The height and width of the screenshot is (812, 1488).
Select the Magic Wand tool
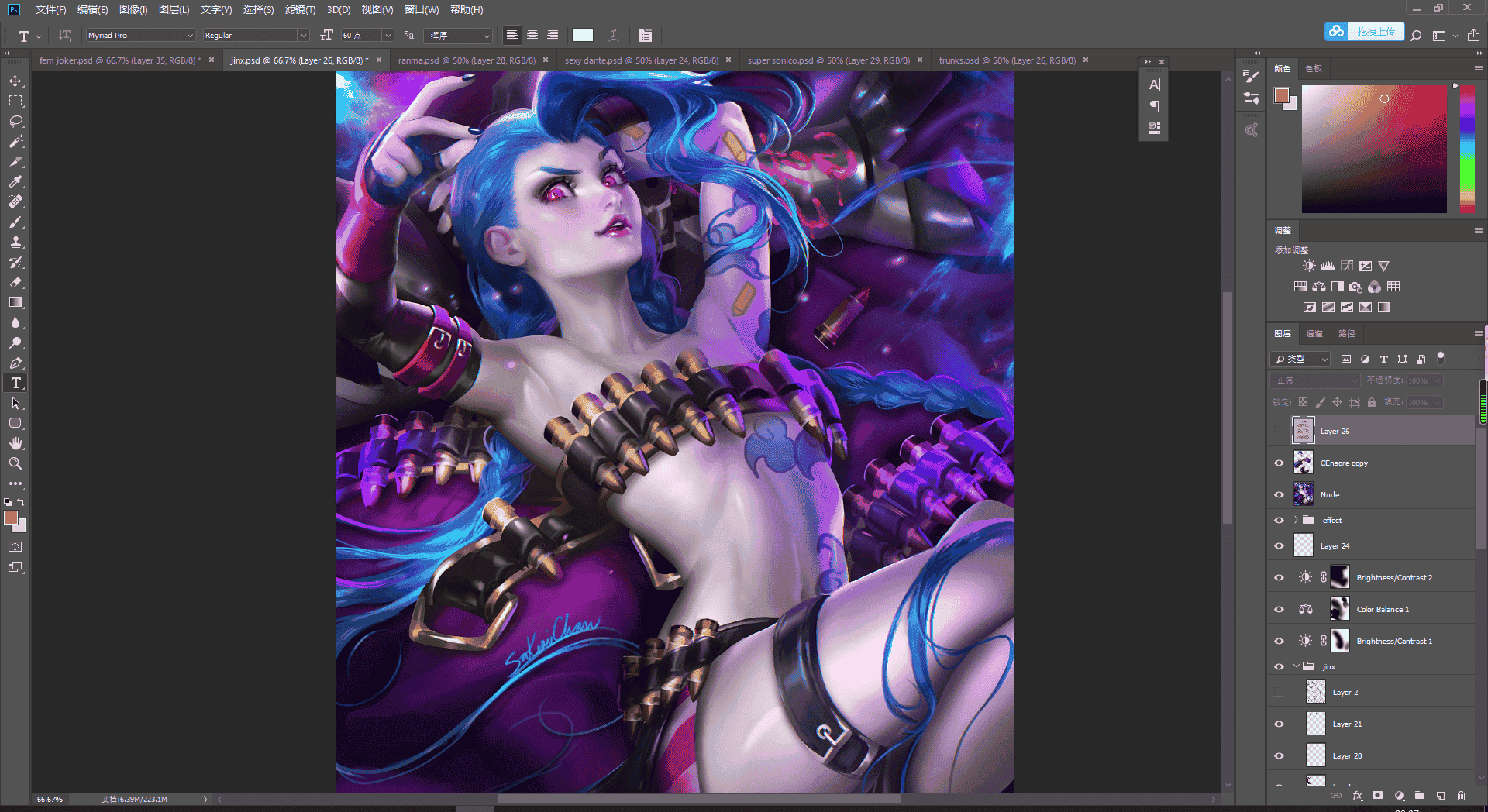15,142
